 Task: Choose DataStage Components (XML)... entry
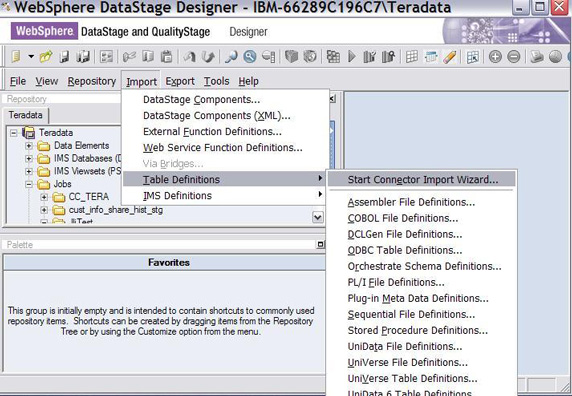point(225,116)
